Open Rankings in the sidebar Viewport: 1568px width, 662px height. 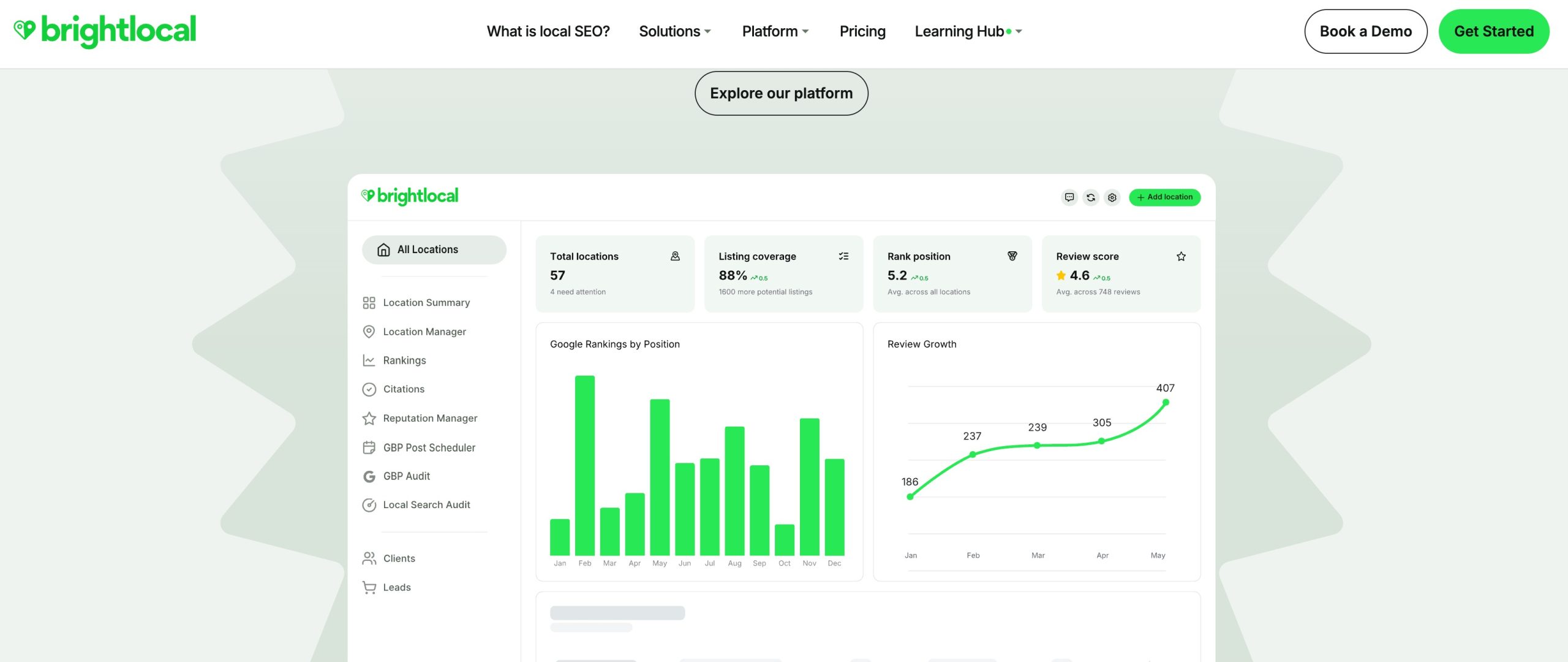tap(404, 360)
